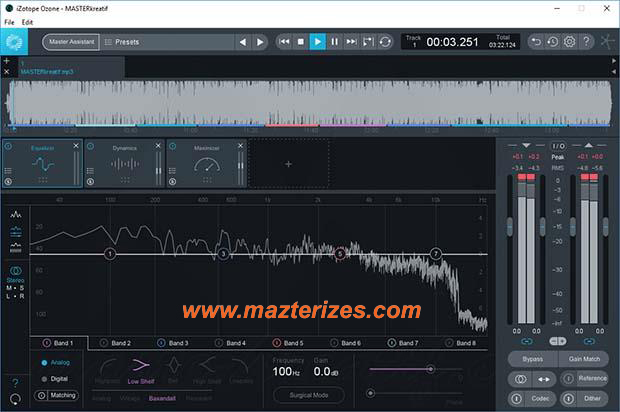Open the Edit menu
Screen dimensions: 620x412
pos(27,23)
